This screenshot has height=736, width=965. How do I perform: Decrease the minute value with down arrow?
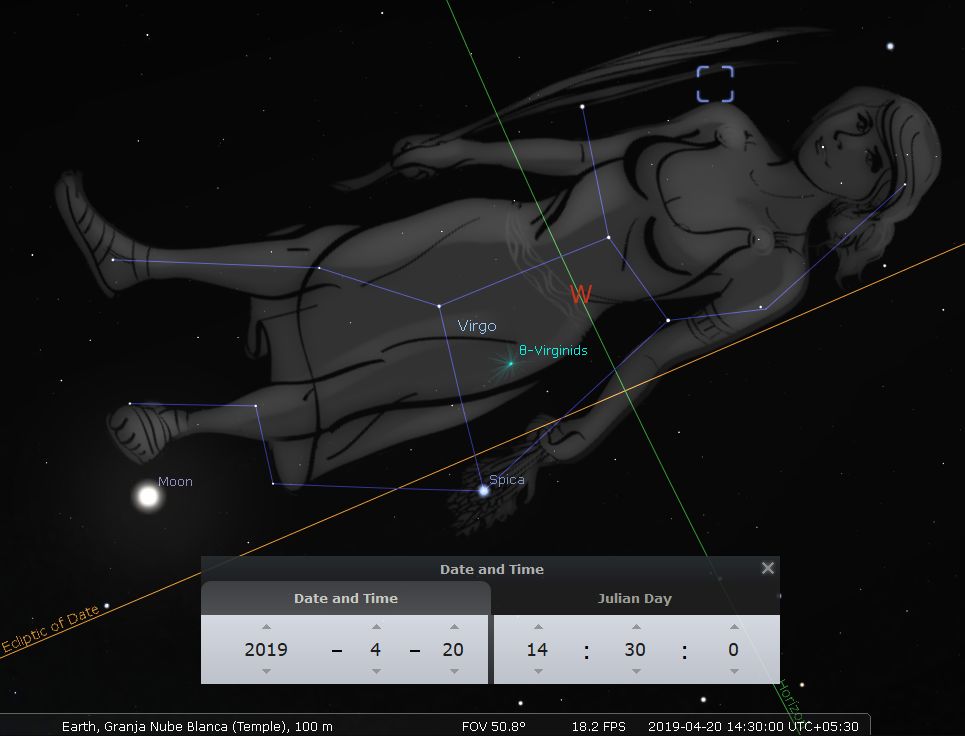(636, 671)
